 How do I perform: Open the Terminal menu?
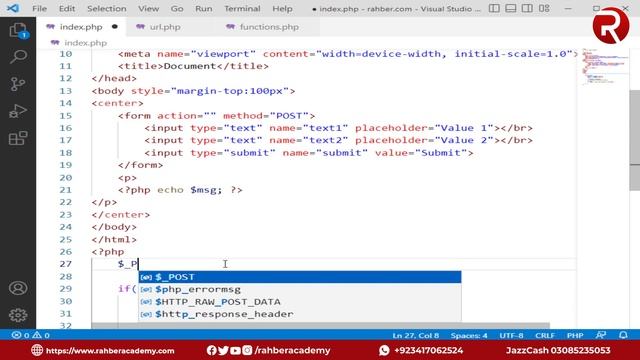pyautogui.click(x=242, y=9)
